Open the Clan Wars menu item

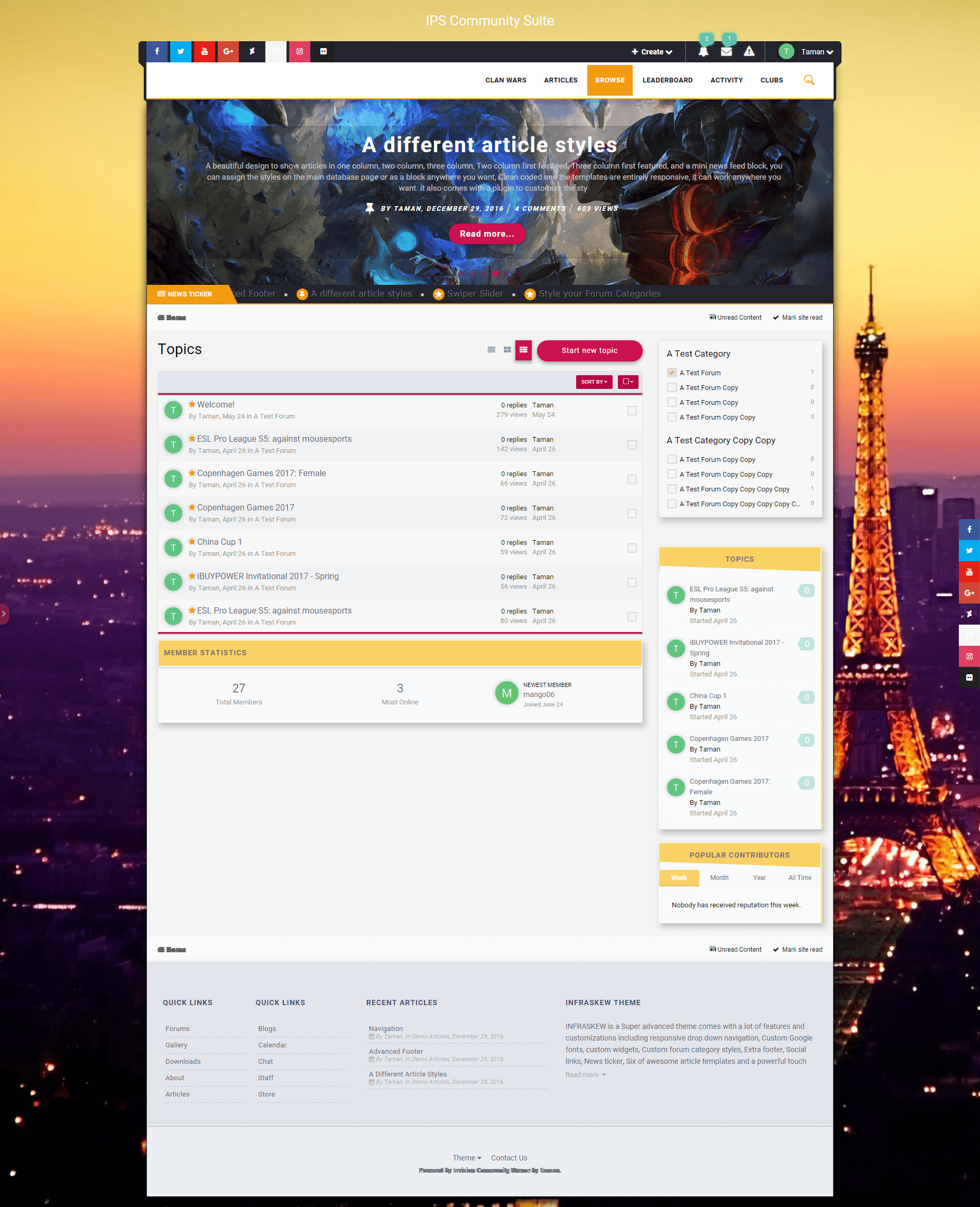click(x=506, y=80)
